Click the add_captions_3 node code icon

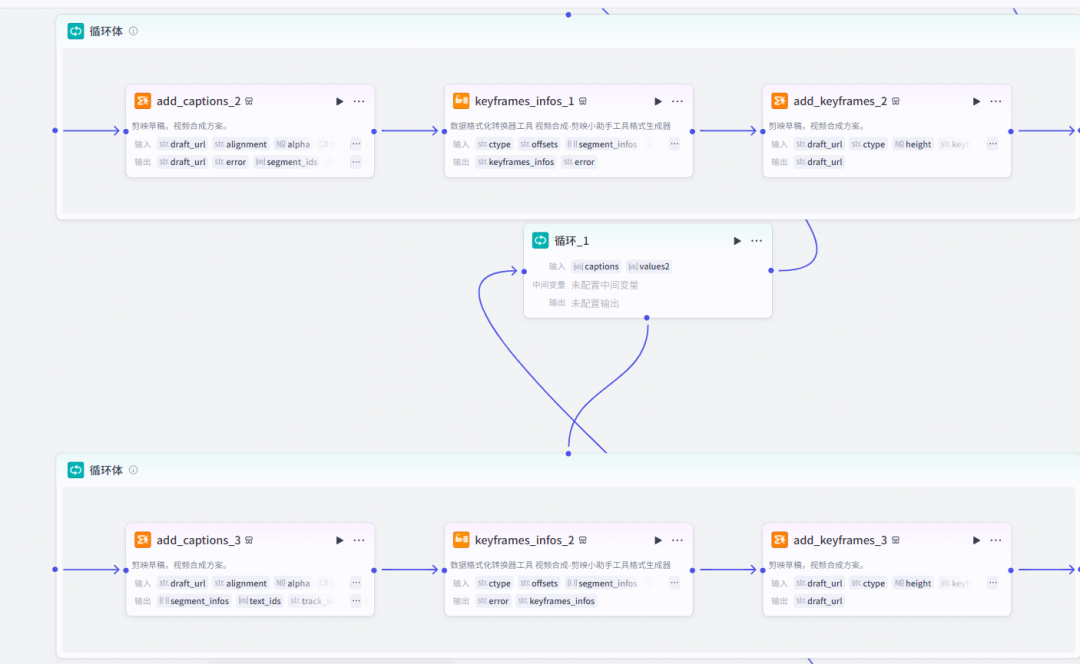[142, 539]
